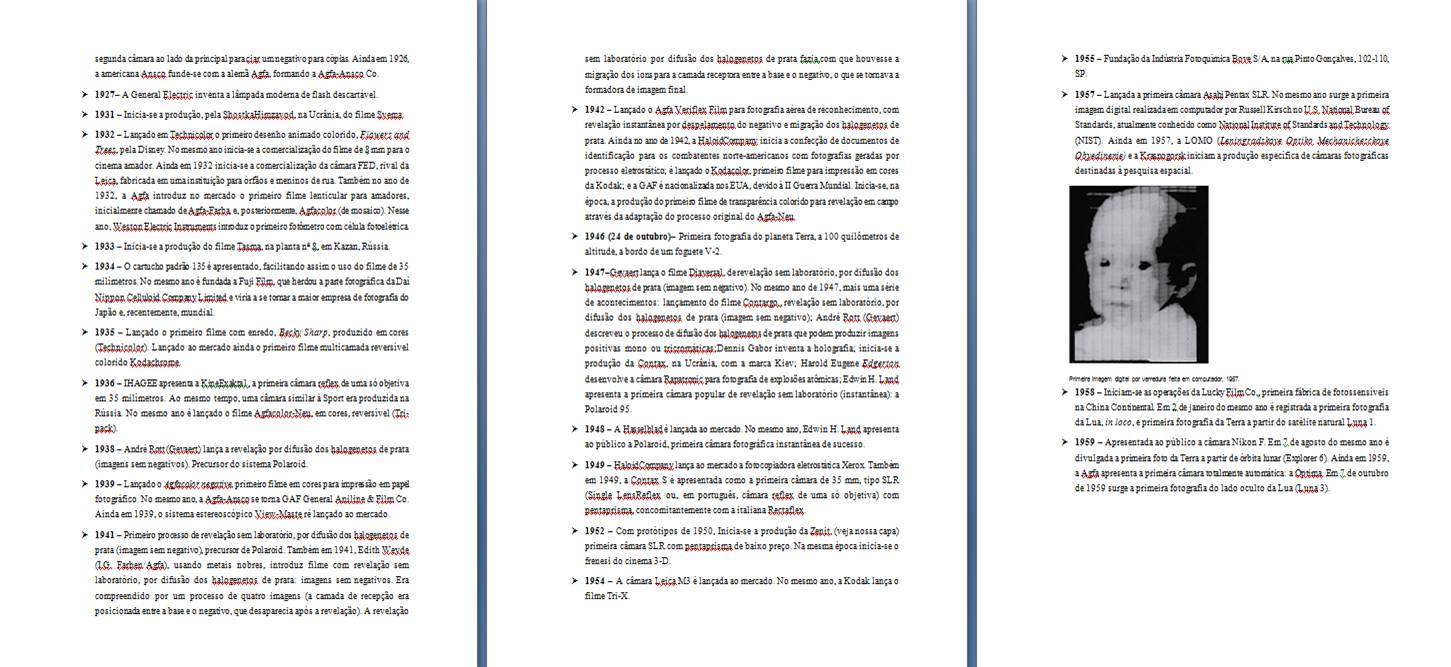The width and height of the screenshot is (1451, 667).
Task: Select the '1939' year heading
Action: coord(105,484)
